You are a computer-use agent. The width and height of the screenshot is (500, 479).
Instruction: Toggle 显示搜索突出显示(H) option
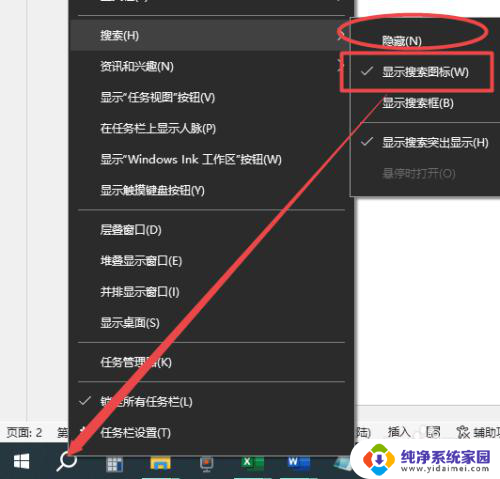425,143
